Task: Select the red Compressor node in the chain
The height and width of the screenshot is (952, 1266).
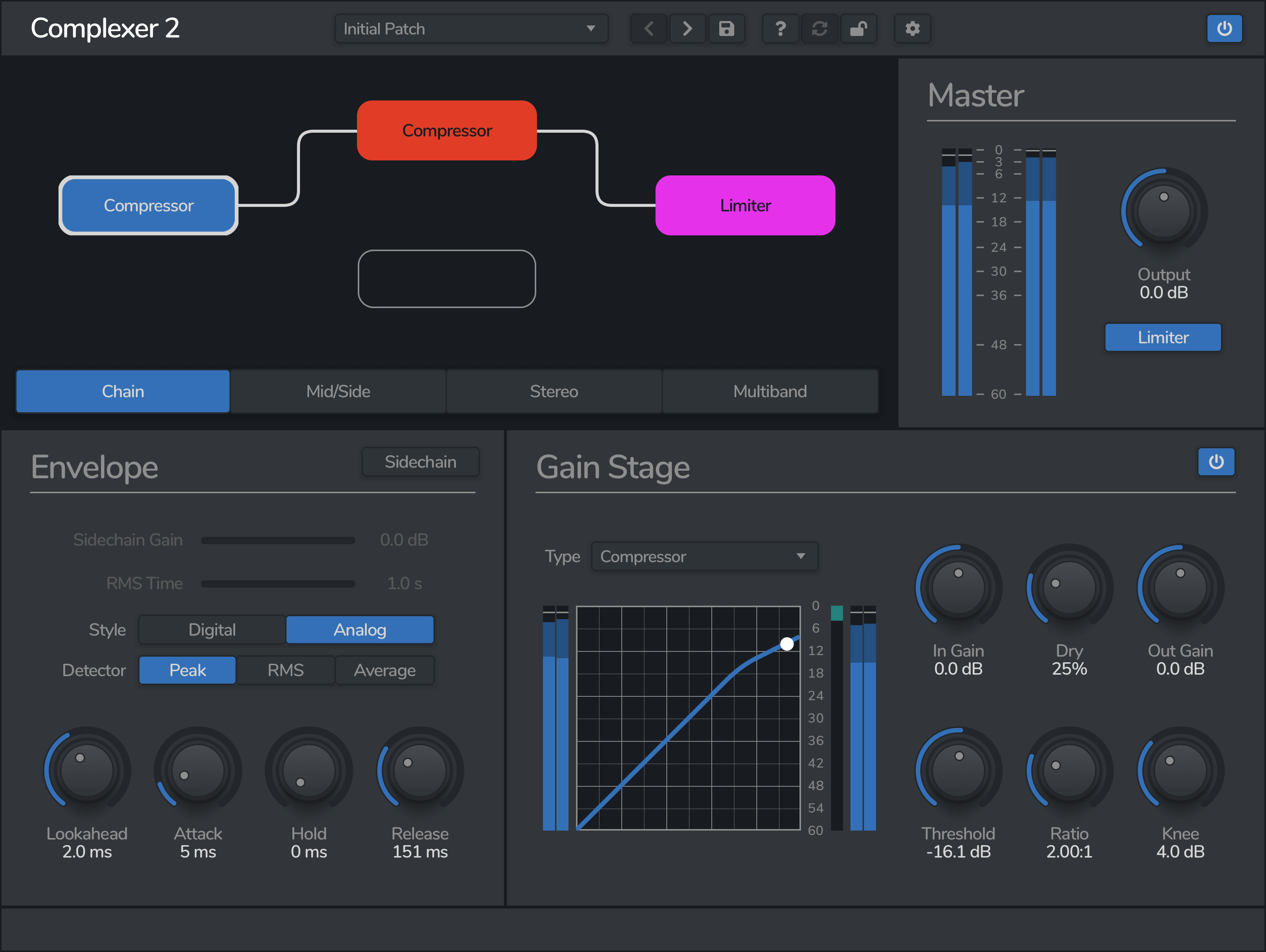Action: click(446, 130)
